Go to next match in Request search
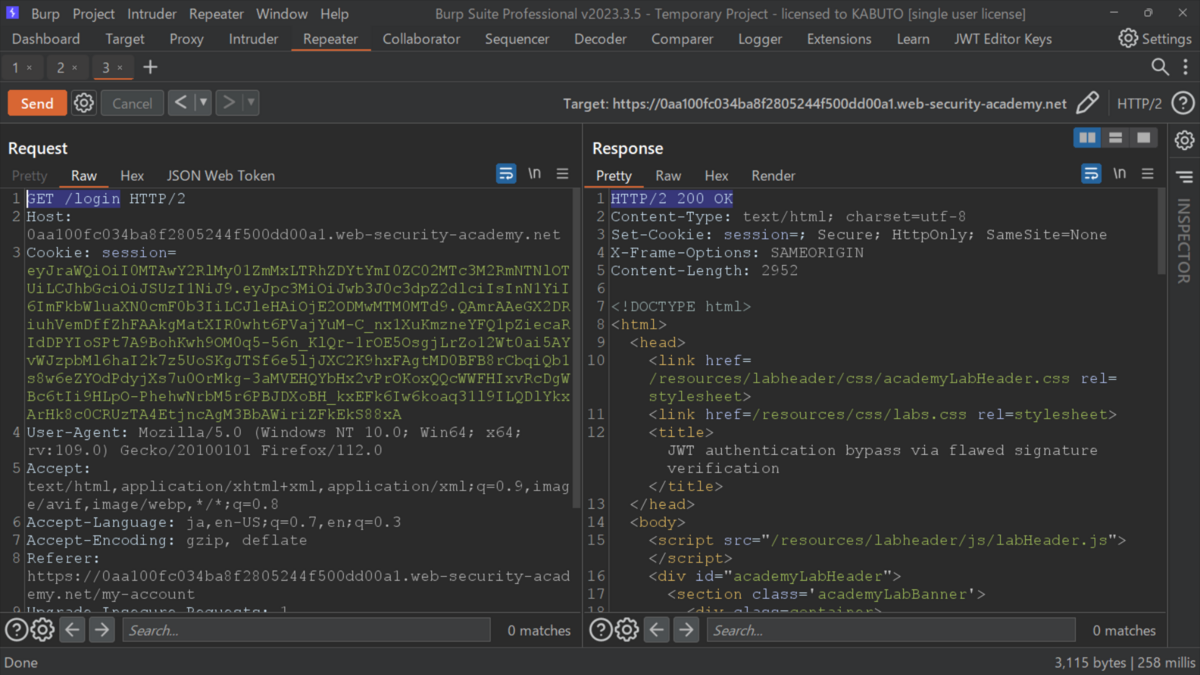1200x675 pixels. pos(102,630)
